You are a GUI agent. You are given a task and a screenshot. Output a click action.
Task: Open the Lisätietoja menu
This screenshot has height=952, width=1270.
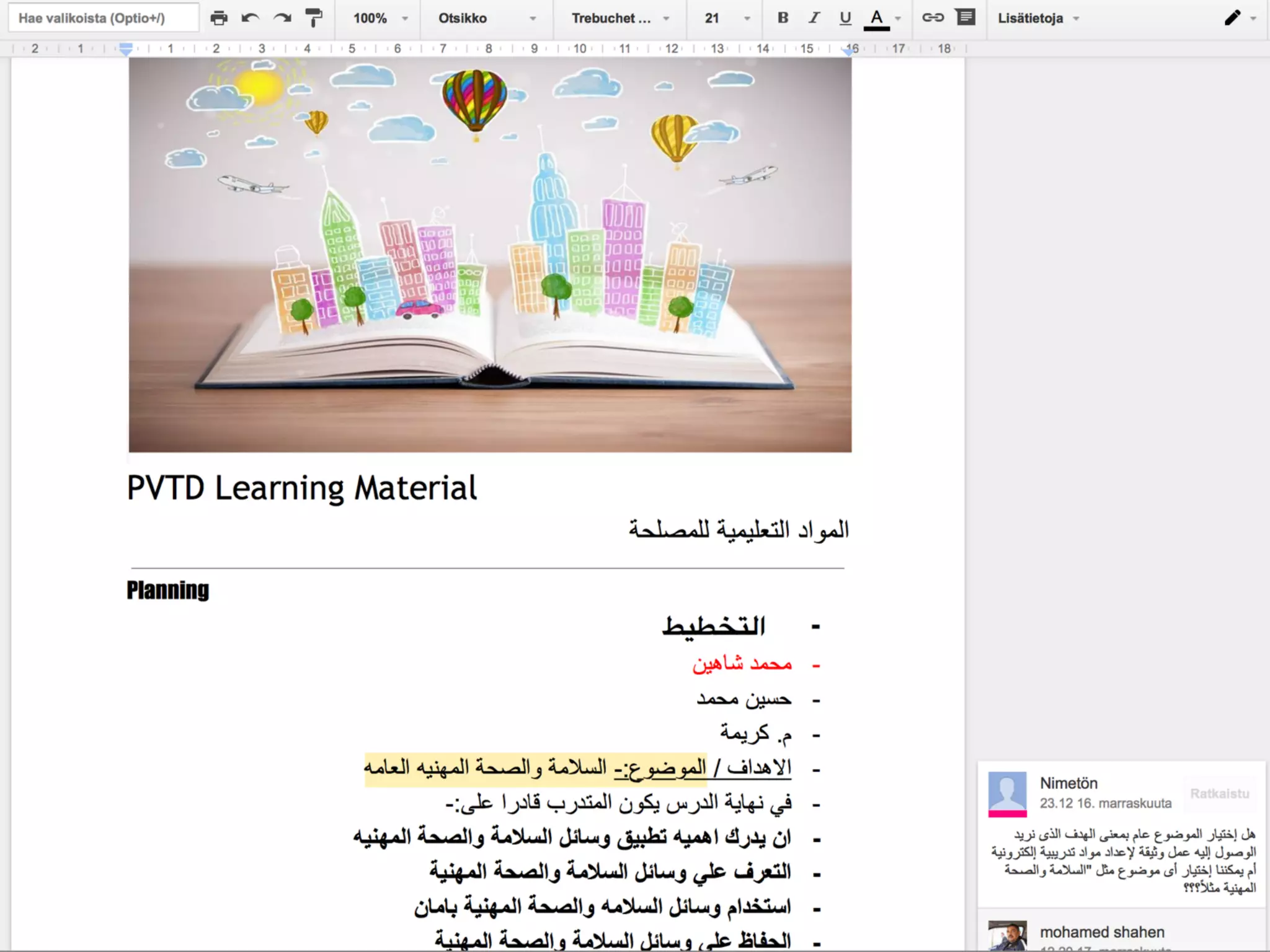[x=1038, y=18]
